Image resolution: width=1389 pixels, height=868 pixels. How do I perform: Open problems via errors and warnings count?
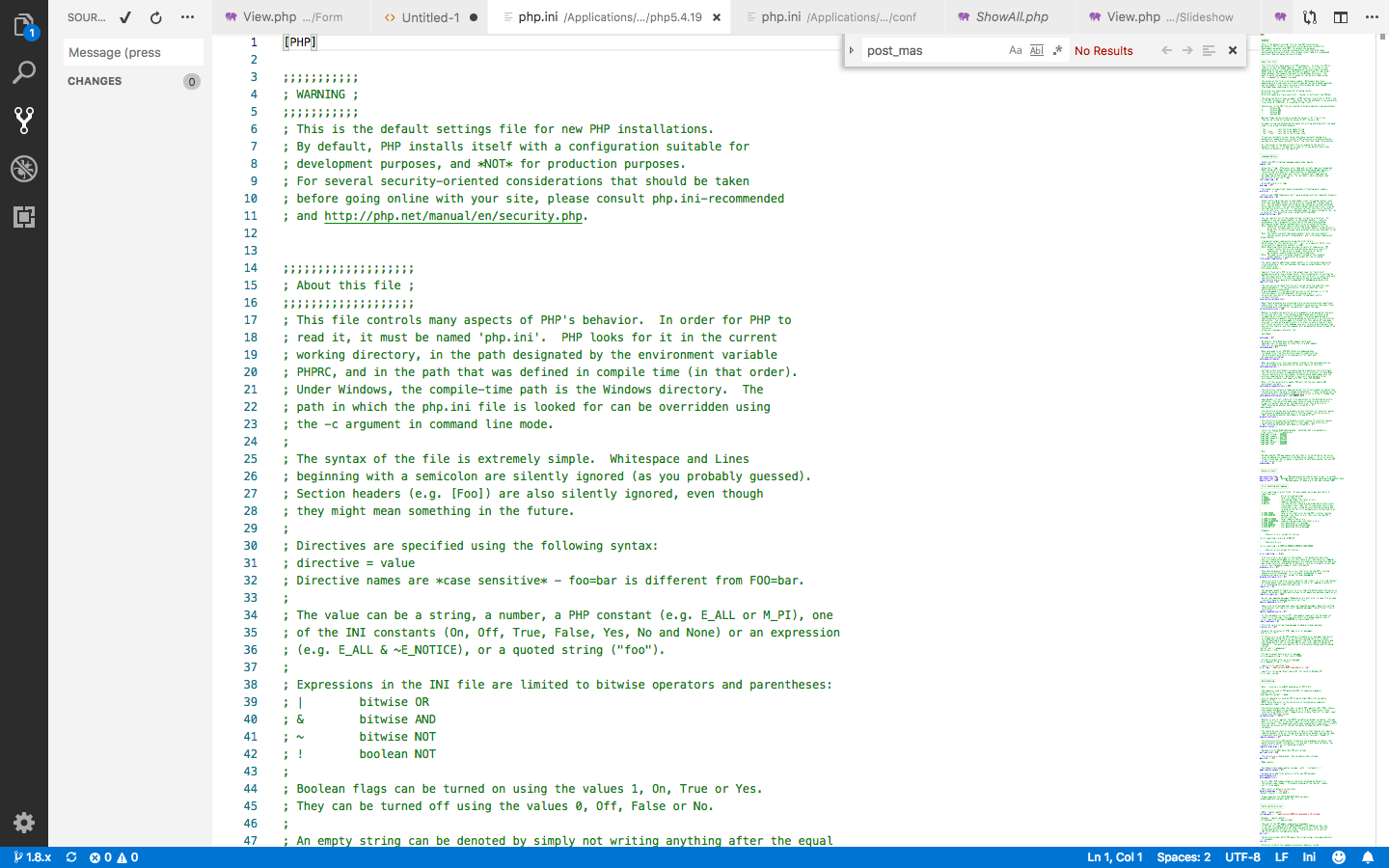click(x=114, y=856)
